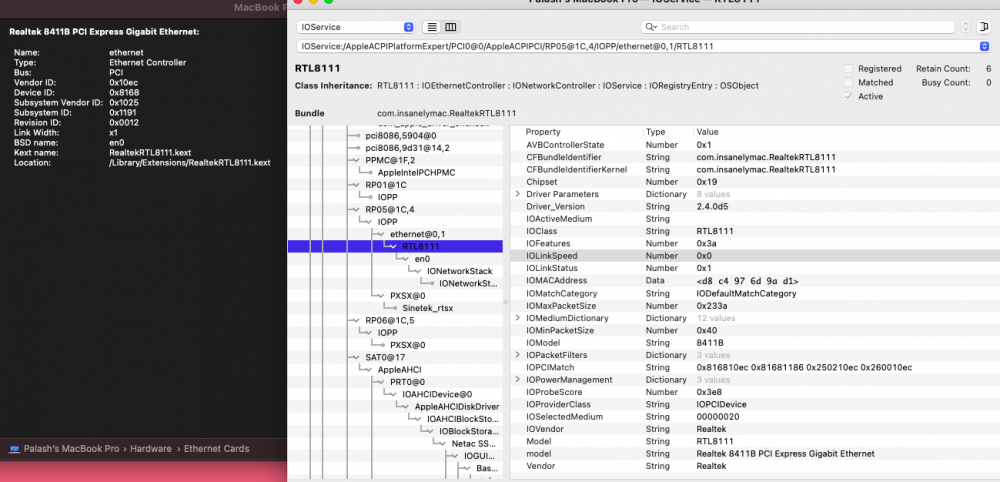Toggle the Matched checkbox
The width and height of the screenshot is (1000, 482).
[x=848, y=83]
